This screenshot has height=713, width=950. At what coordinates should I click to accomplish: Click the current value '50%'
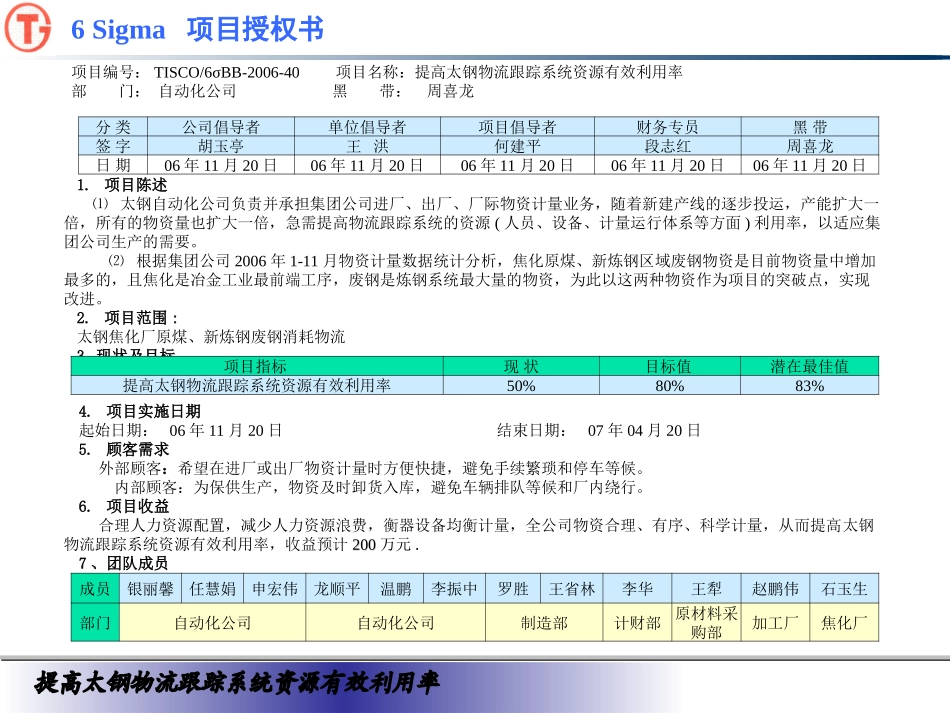[x=521, y=385]
